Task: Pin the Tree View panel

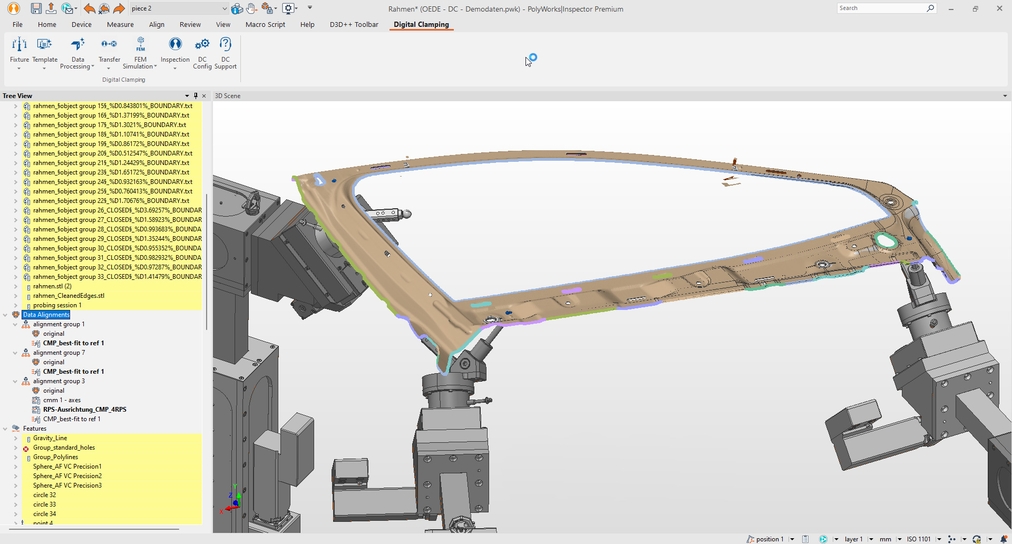Action: 195,96
